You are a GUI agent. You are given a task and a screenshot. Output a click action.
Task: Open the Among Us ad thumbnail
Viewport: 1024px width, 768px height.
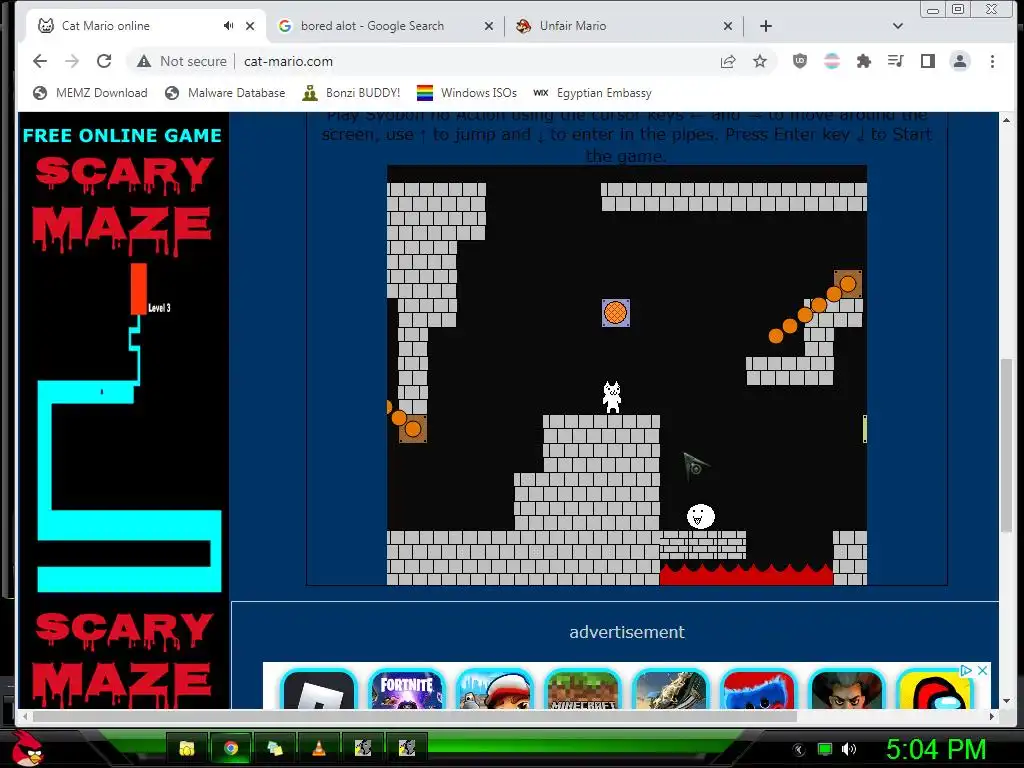935,689
